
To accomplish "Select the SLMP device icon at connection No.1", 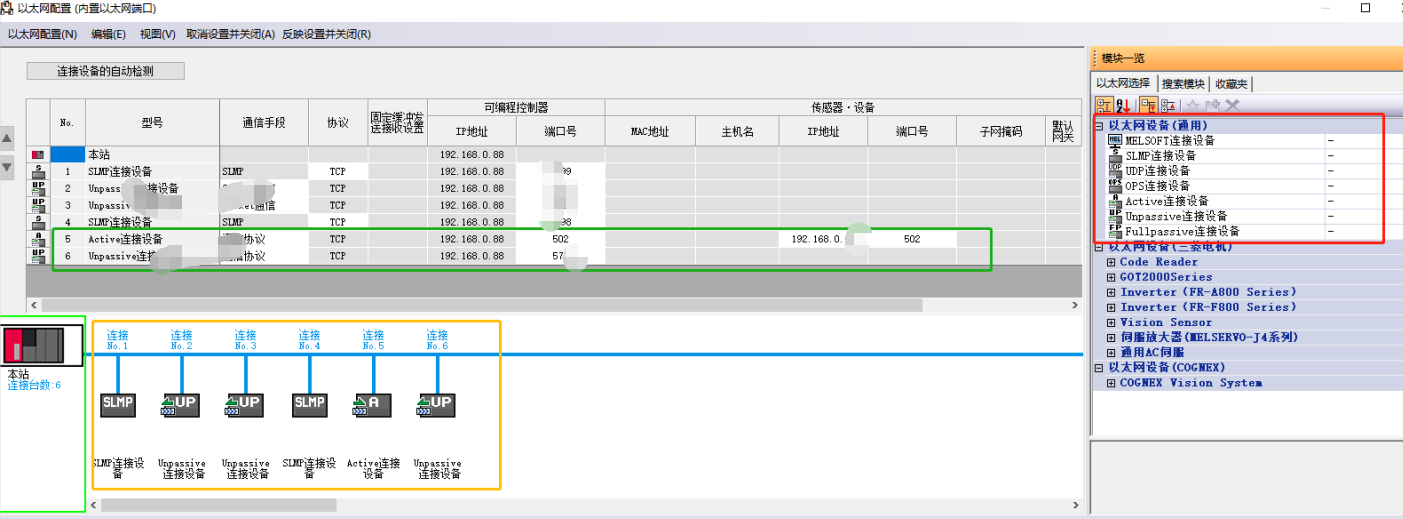I will [118, 402].
